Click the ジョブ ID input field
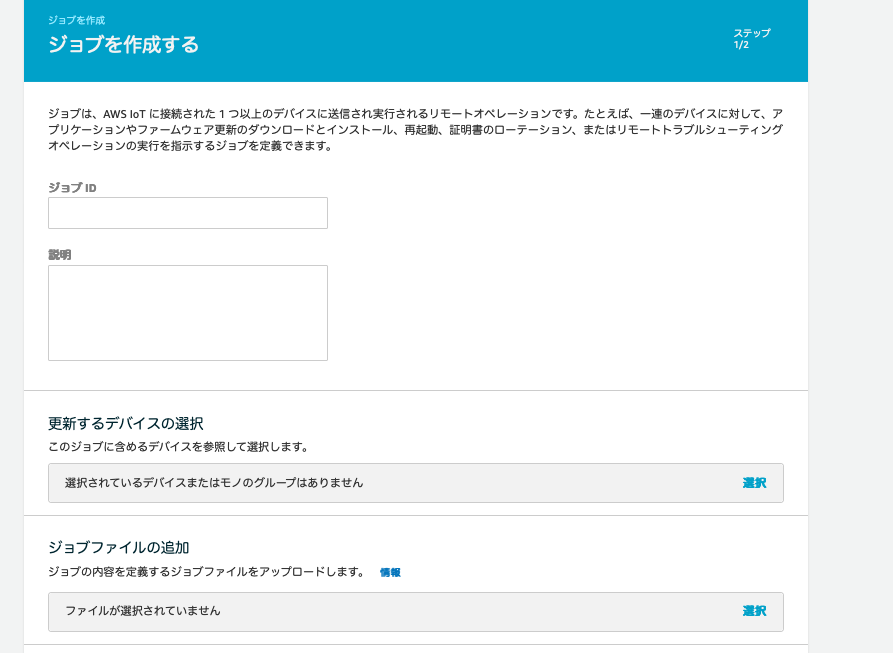 (x=187, y=212)
